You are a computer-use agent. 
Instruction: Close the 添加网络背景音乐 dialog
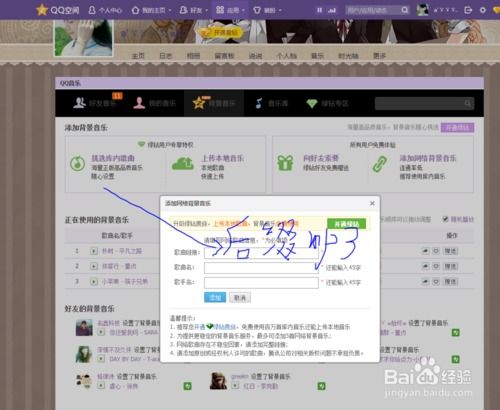pos(372,203)
